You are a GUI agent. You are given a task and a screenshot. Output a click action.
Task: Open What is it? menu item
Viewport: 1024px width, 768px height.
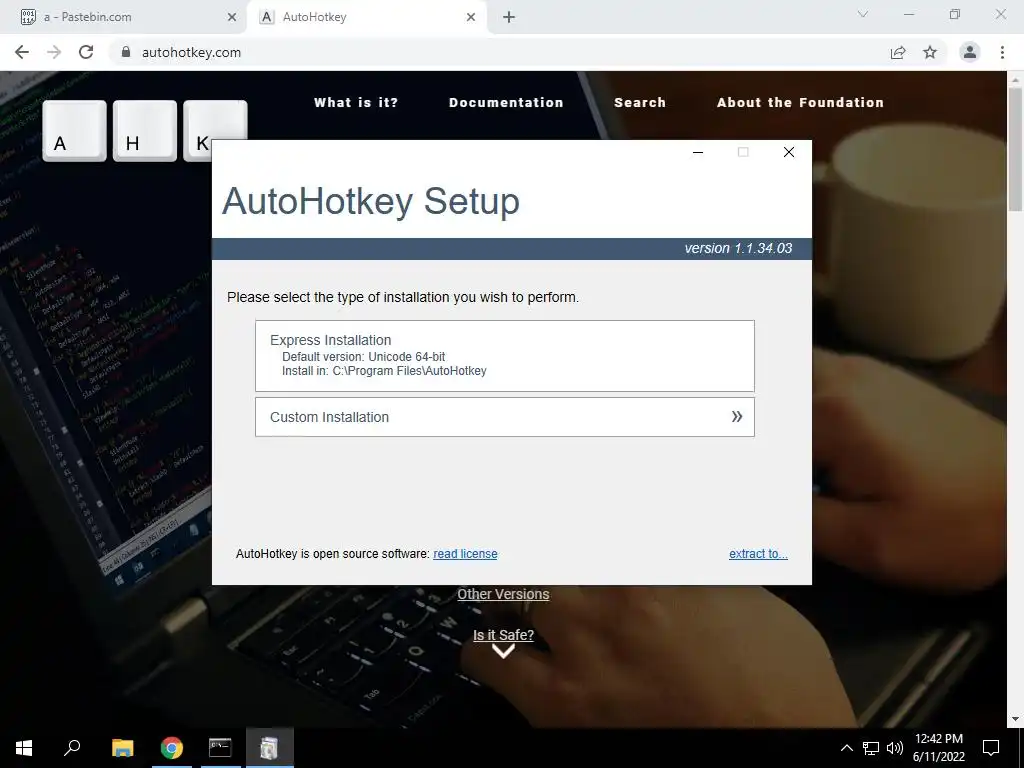pyautogui.click(x=356, y=103)
